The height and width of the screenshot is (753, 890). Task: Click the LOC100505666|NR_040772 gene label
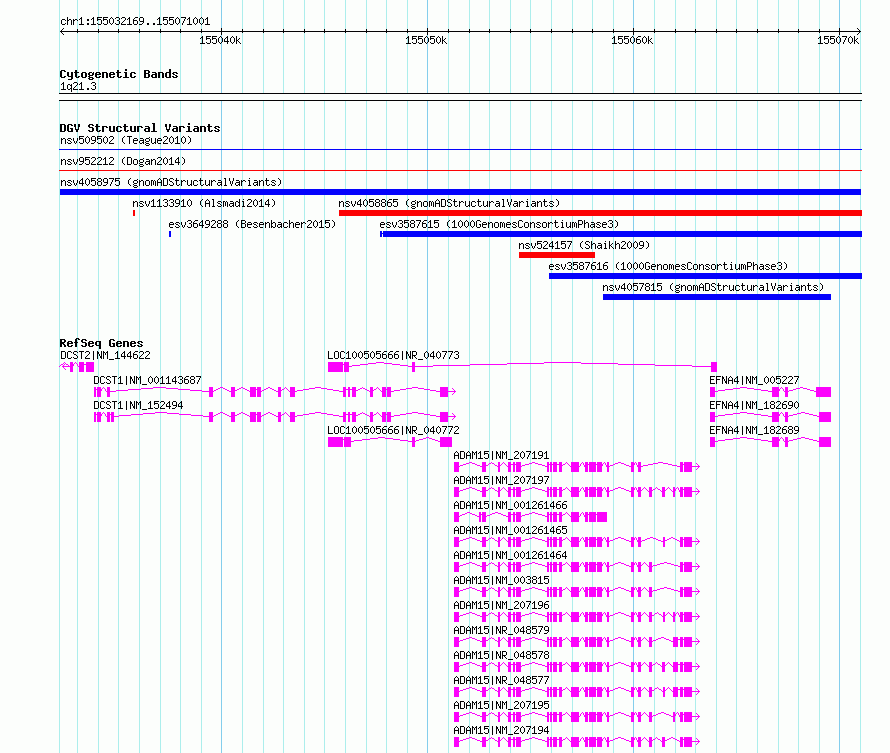(393, 430)
